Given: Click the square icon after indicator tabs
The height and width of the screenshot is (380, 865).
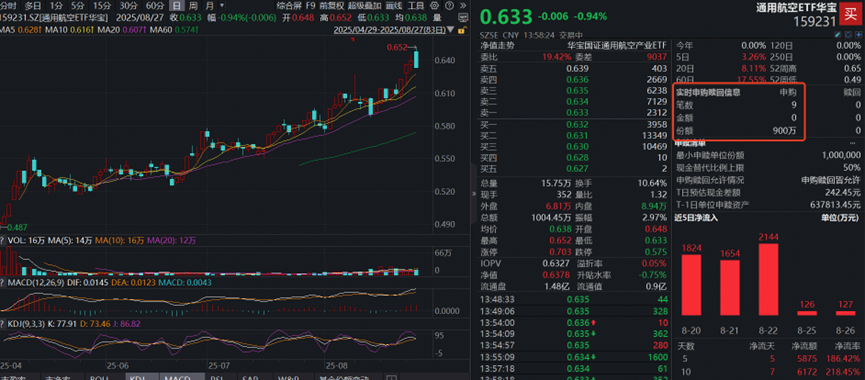Looking at the screenshot, I should pos(391,377).
